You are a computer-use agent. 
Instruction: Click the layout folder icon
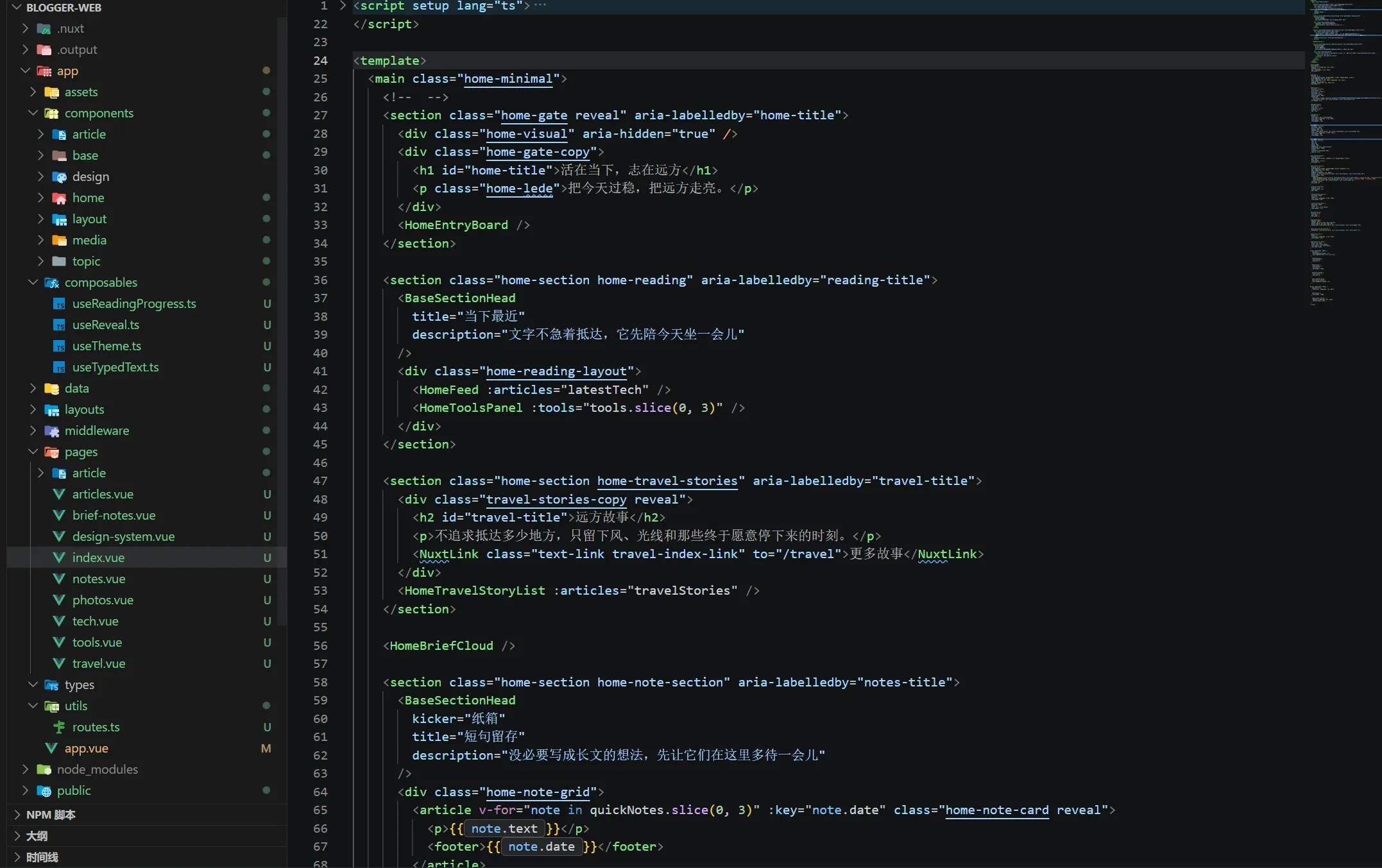pyautogui.click(x=60, y=219)
